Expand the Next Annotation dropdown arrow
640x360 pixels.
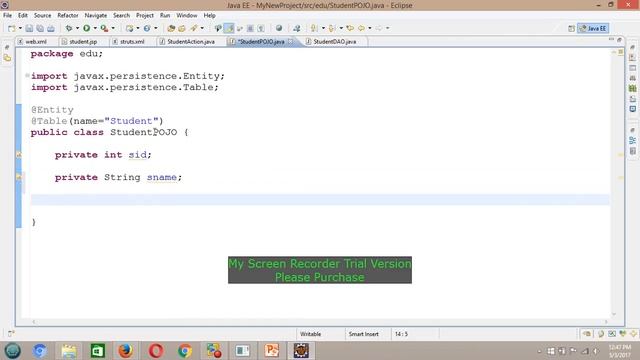[x=323, y=28]
